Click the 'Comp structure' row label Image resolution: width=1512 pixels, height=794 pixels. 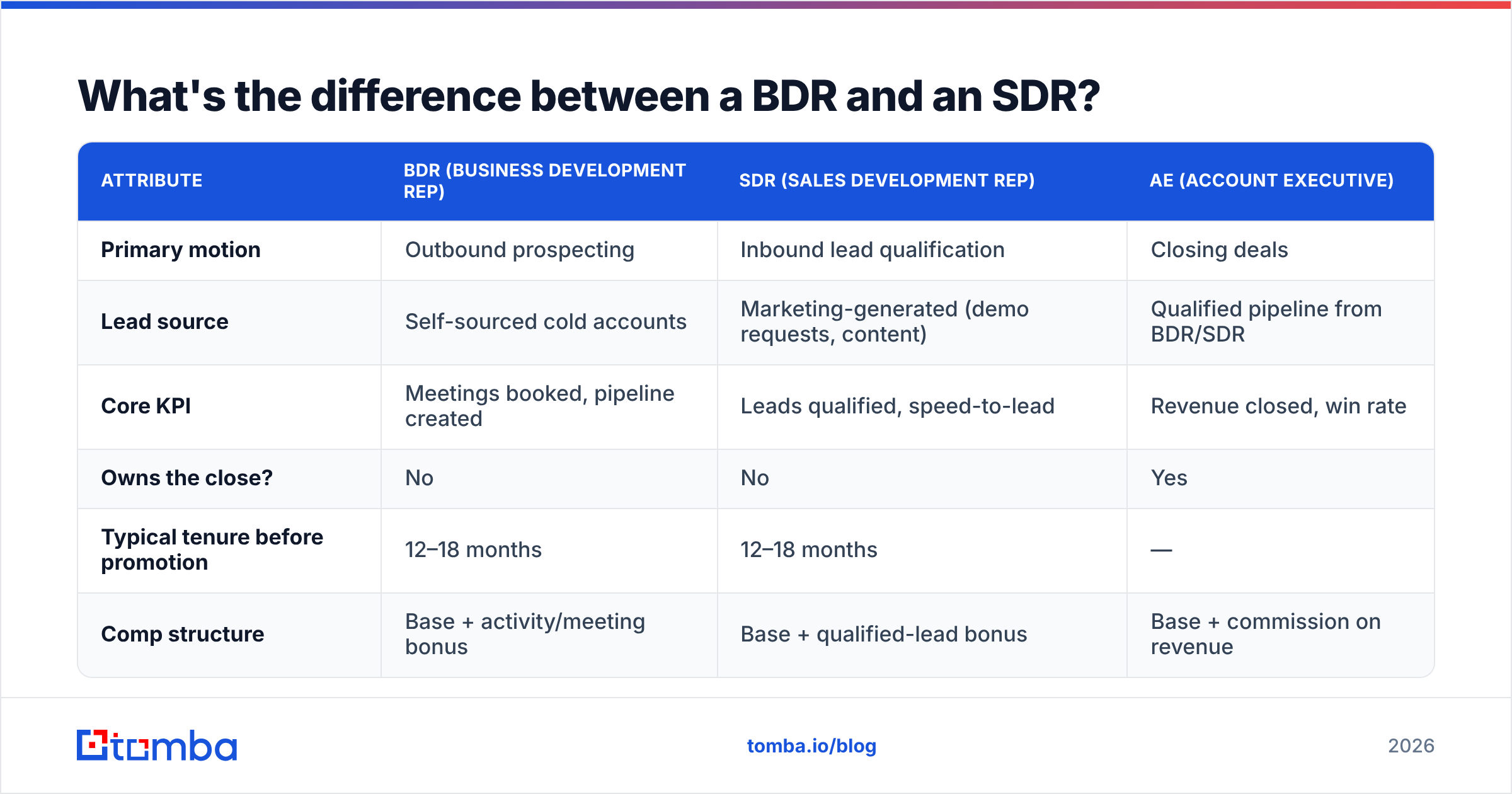[x=183, y=635]
